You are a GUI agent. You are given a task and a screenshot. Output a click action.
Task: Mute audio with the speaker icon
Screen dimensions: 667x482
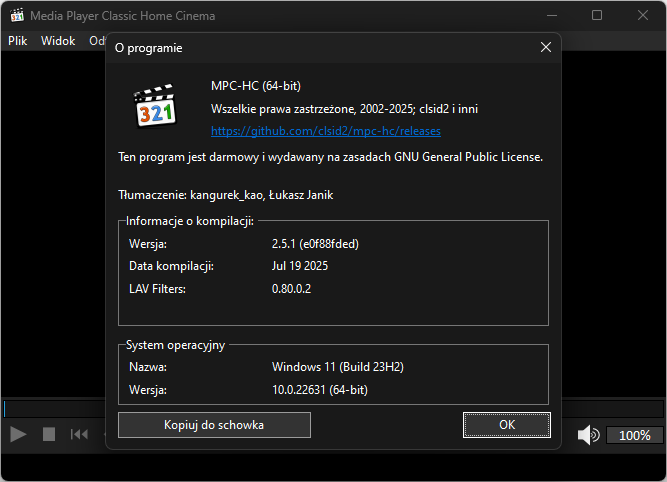(x=588, y=435)
